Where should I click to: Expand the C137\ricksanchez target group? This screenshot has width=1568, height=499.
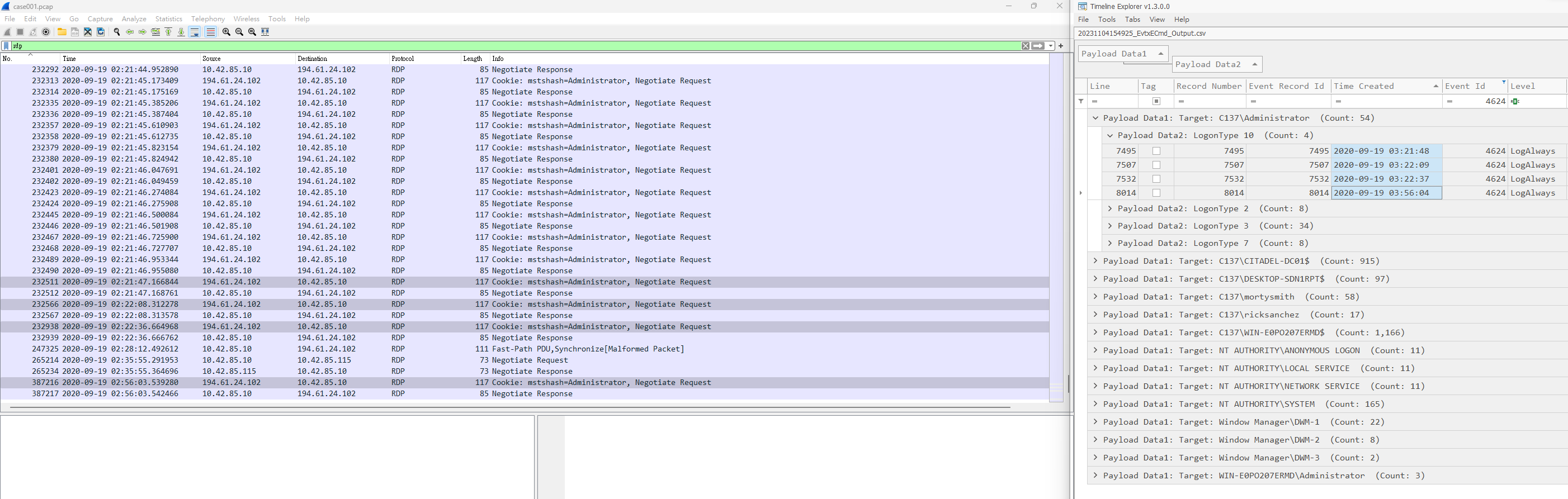1095,315
